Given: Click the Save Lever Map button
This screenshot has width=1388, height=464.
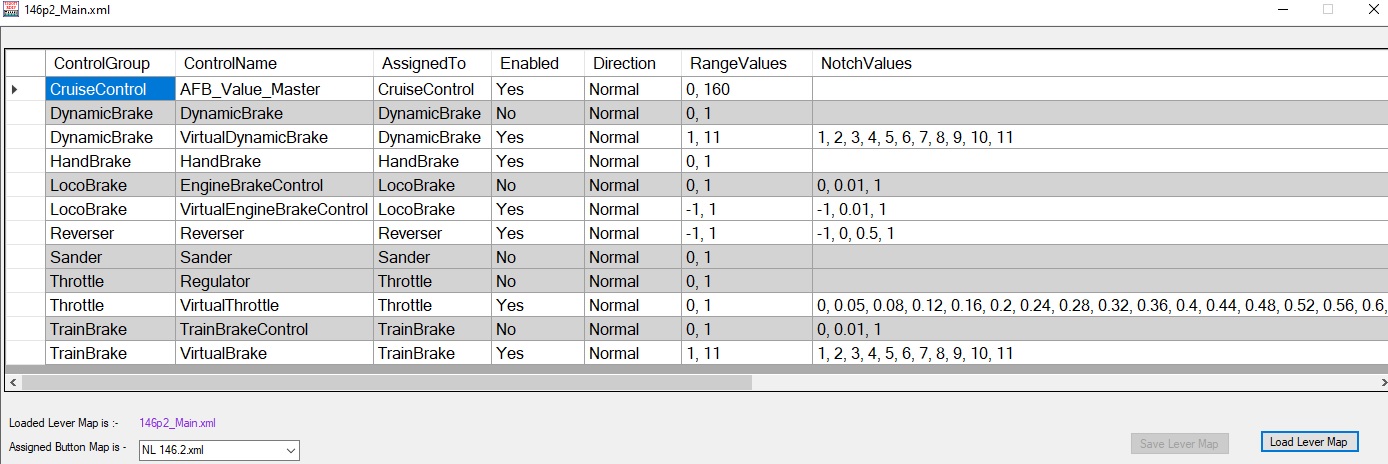Looking at the screenshot, I should tap(1180, 443).
